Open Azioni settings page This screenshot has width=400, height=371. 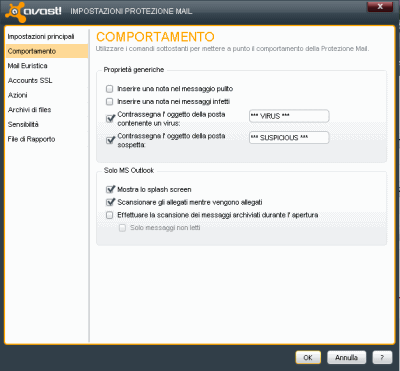click(18, 95)
